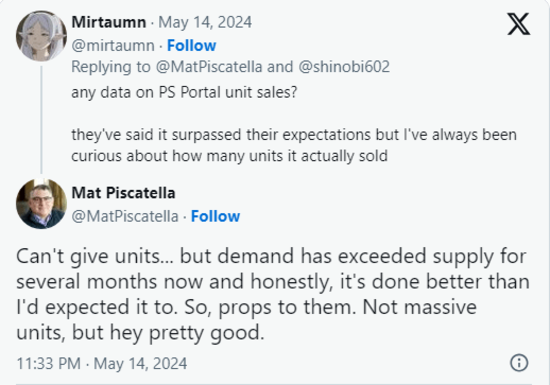Open the 11:33 PM timestamp link
550x385 pixels.
click(x=102, y=363)
